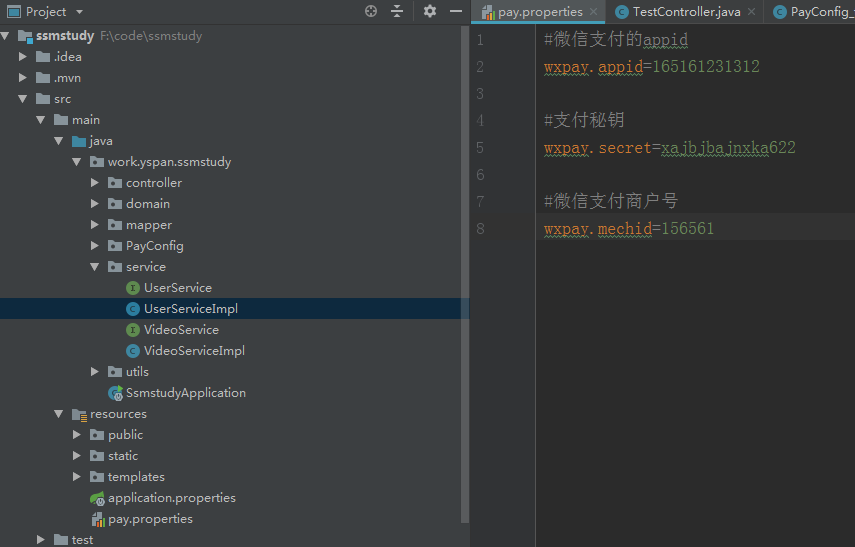Select the UserServiceImpl class icon

tap(133, 309)
